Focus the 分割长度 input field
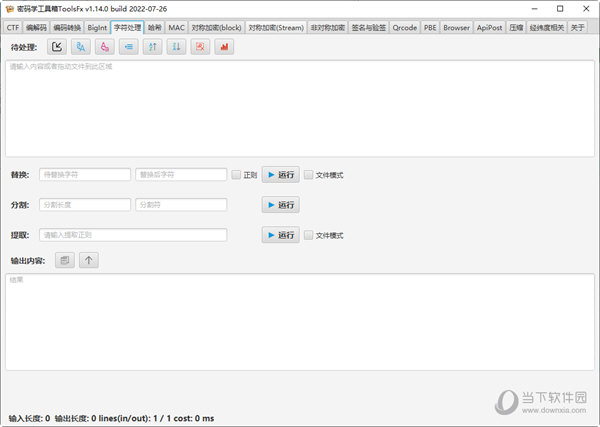 point(85,205)
